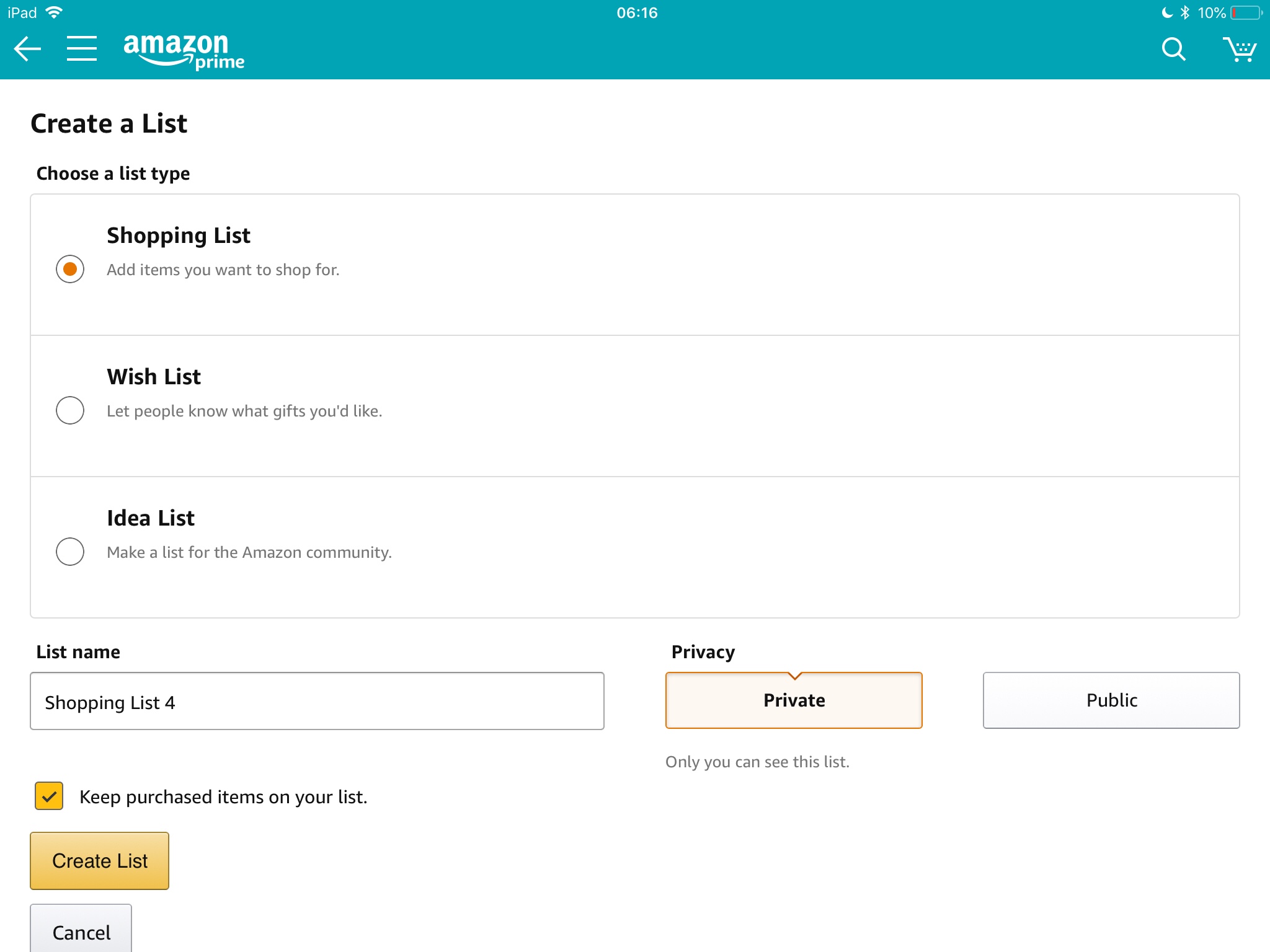Image resolution: width=1270 pixels, height=952 pixels.
Task: Uncheck Keep purchased items on your list
Action: tap(49, 796)
